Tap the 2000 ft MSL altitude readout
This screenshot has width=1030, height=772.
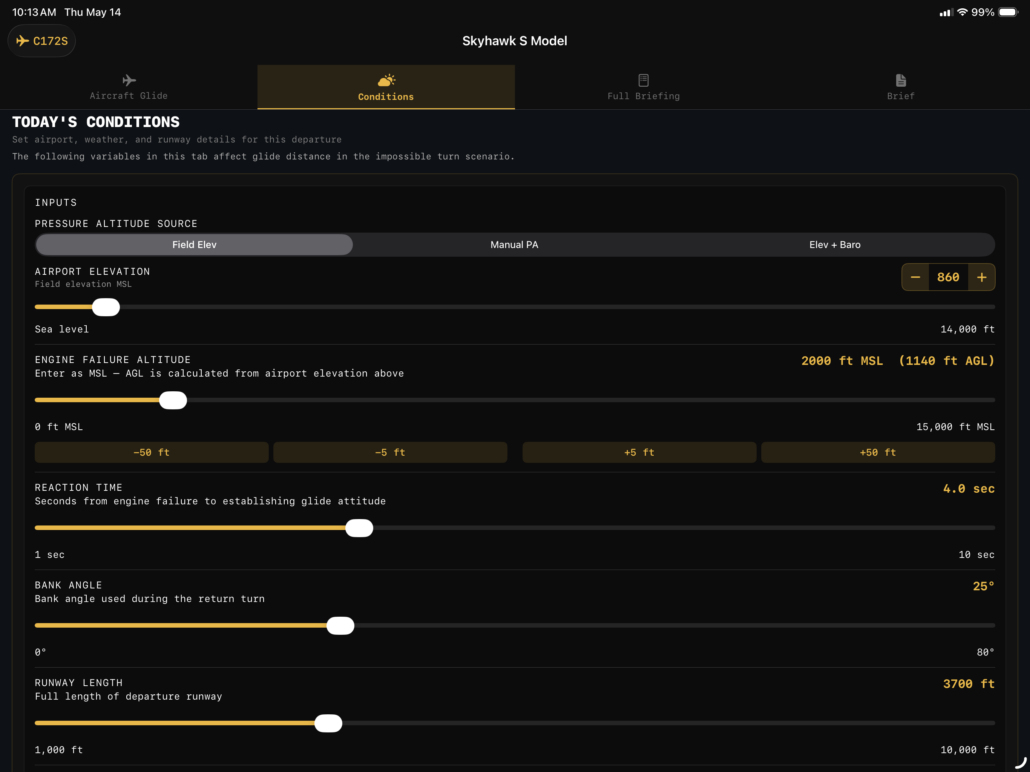[842, 361]
